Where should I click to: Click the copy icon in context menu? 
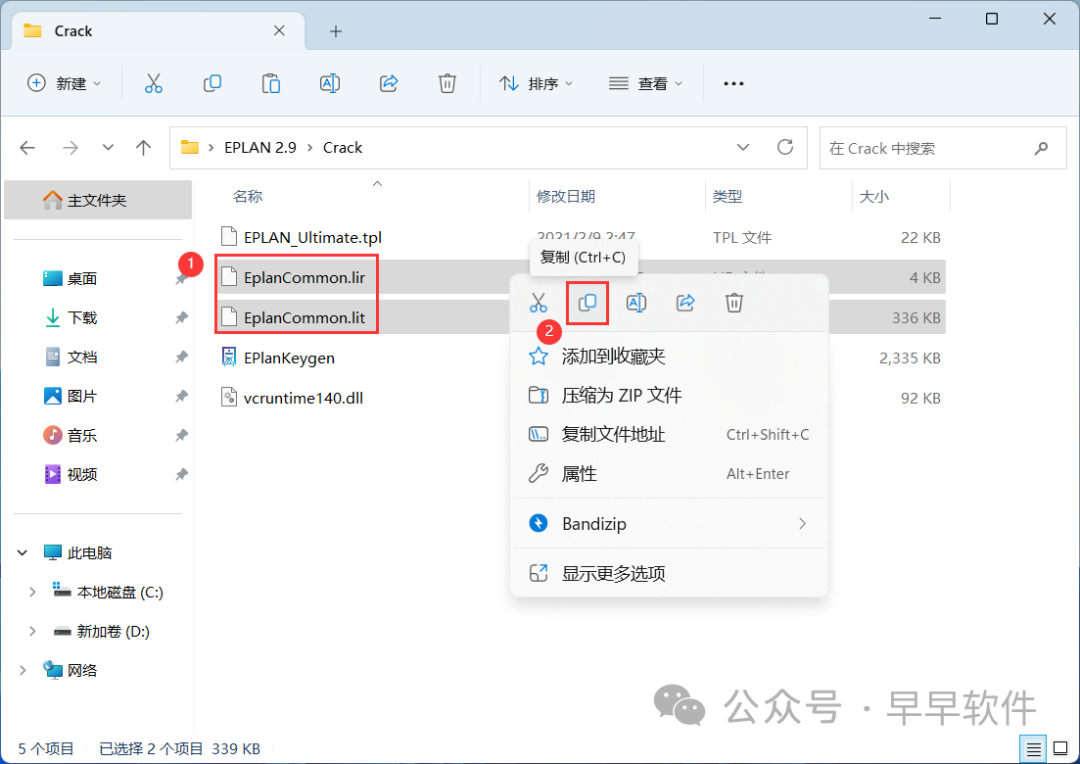pyautogui.click(x=587, y=302)
